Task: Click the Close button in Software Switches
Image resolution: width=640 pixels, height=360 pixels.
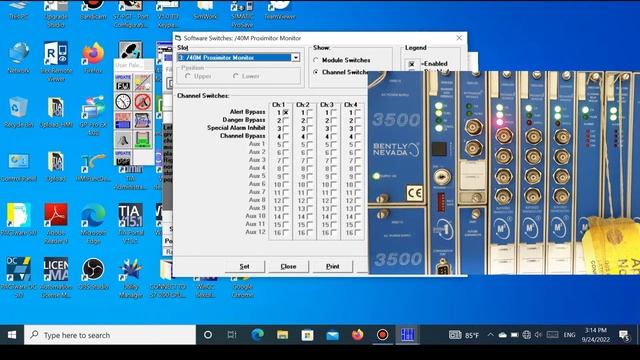Action: tap(288, 266)
